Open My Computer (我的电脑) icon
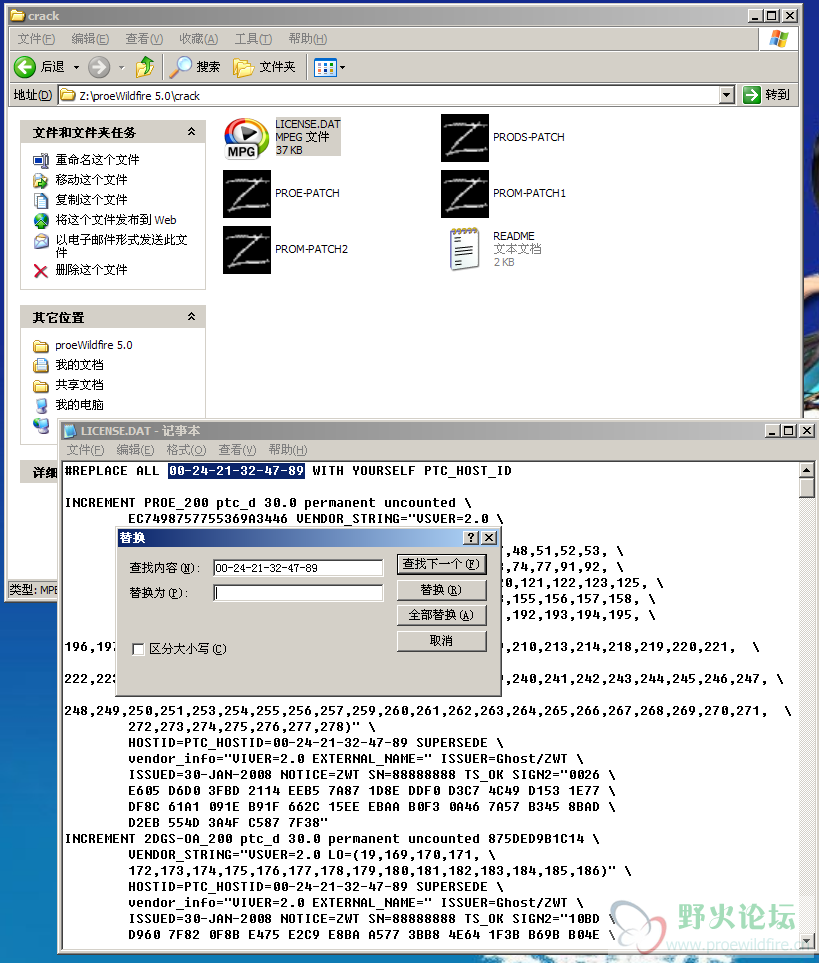 (x=41, y=405)
